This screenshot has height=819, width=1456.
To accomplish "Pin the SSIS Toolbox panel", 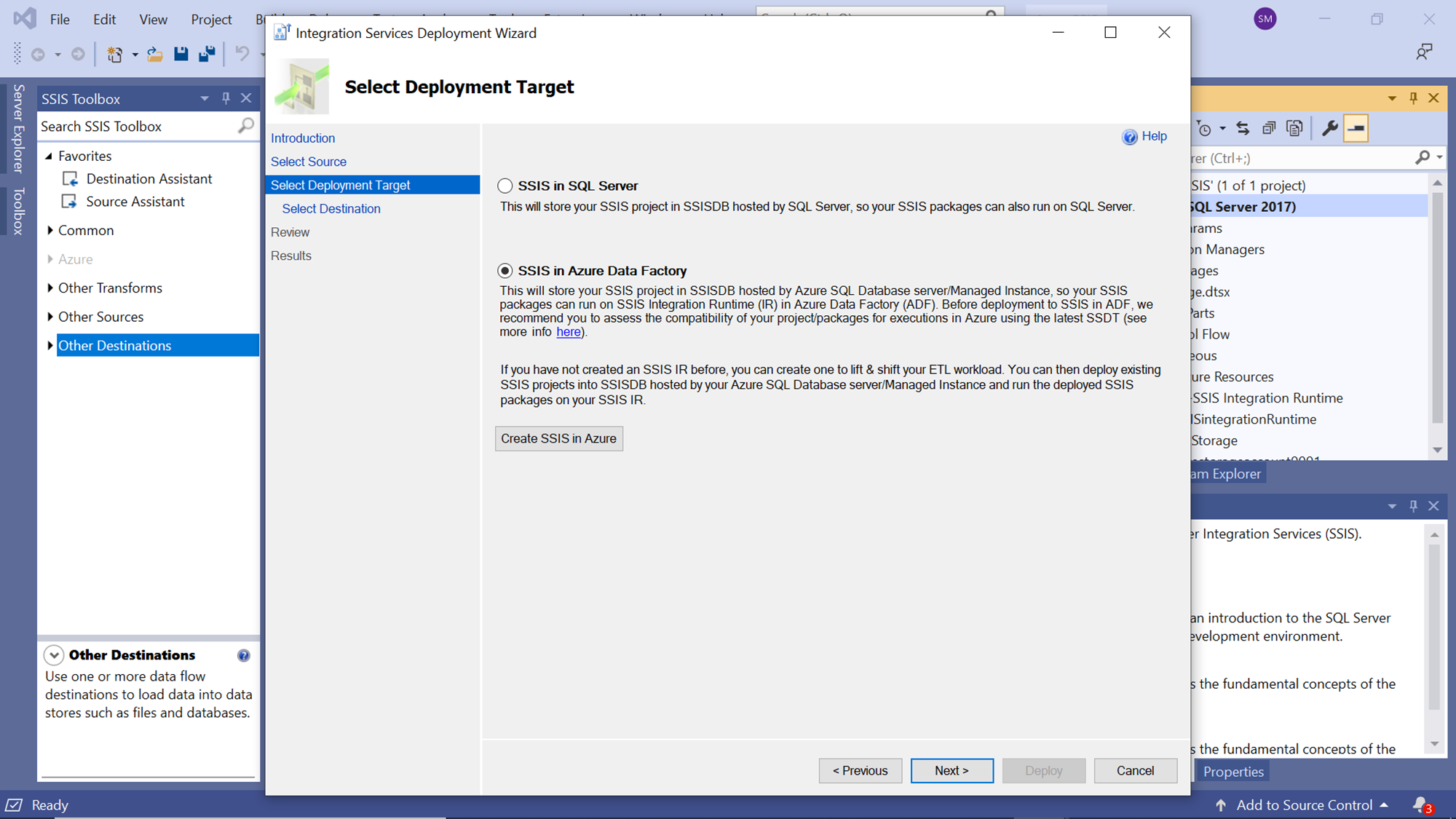I will coord(226,98).
